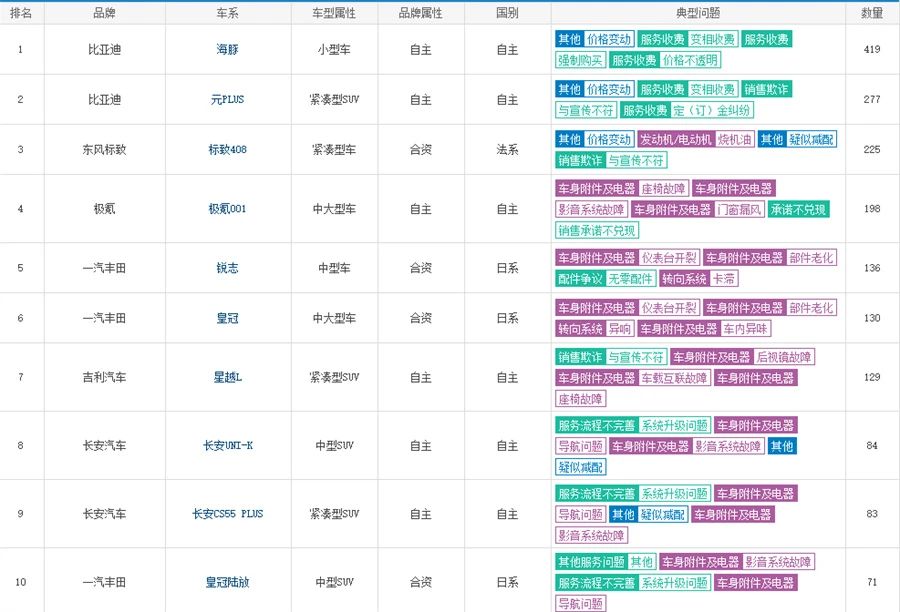Click the 烧机油 issue tag
The width and height of the screenshot is (900, 612).
pos(735,139)
